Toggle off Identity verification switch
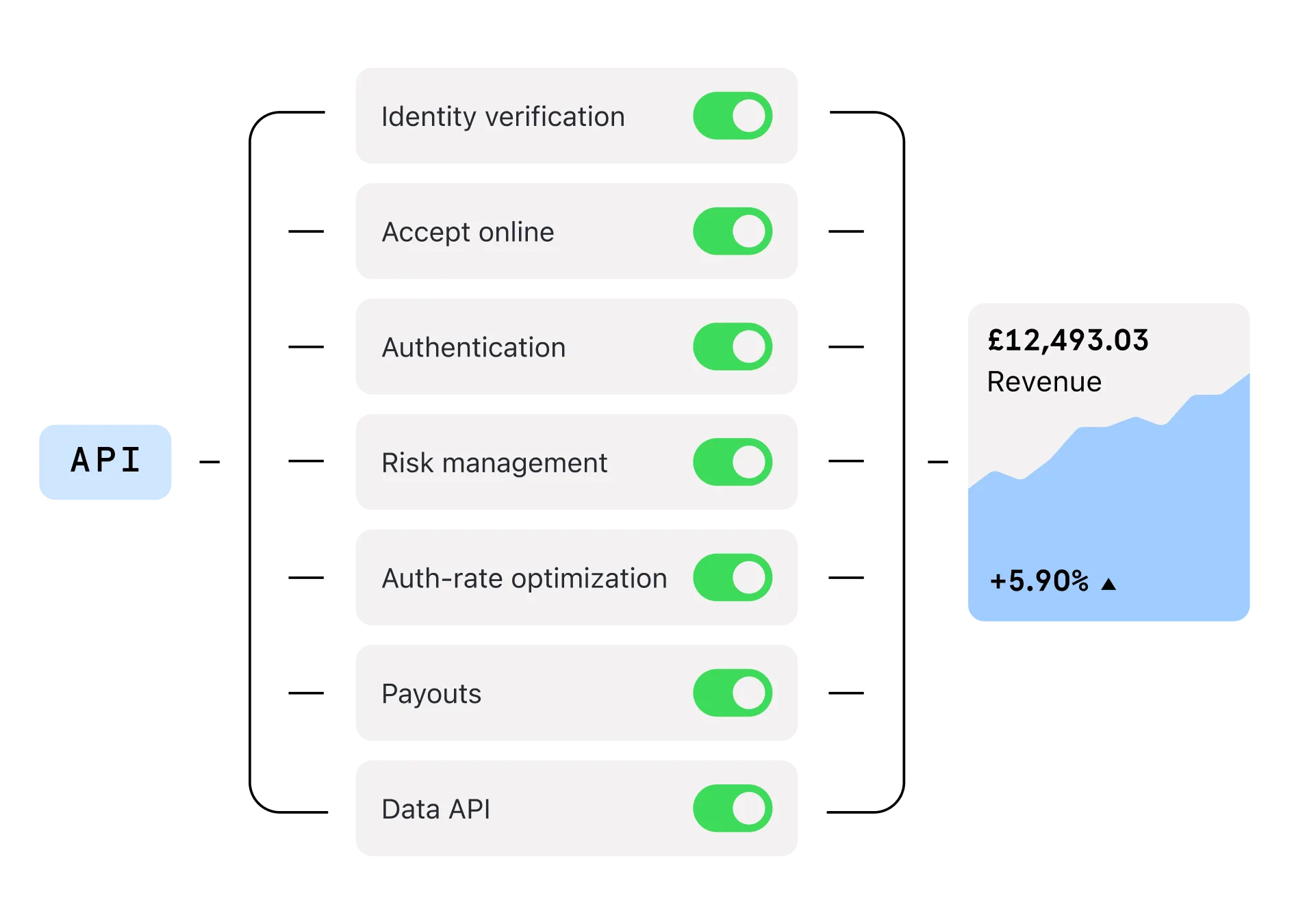1294x924 pixels. click(733, 116)
